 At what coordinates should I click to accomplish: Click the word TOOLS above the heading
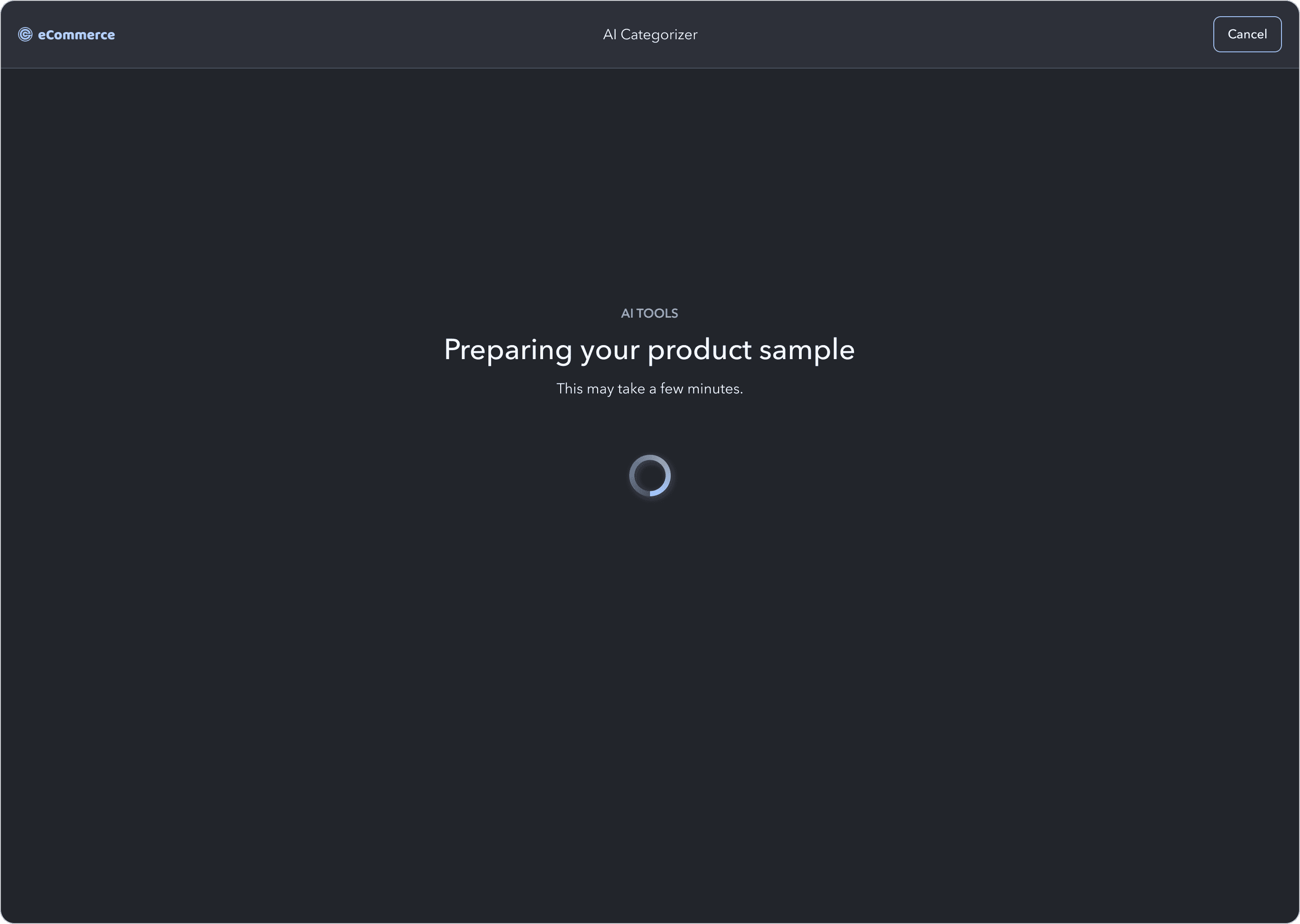click(x=657, y=314)
